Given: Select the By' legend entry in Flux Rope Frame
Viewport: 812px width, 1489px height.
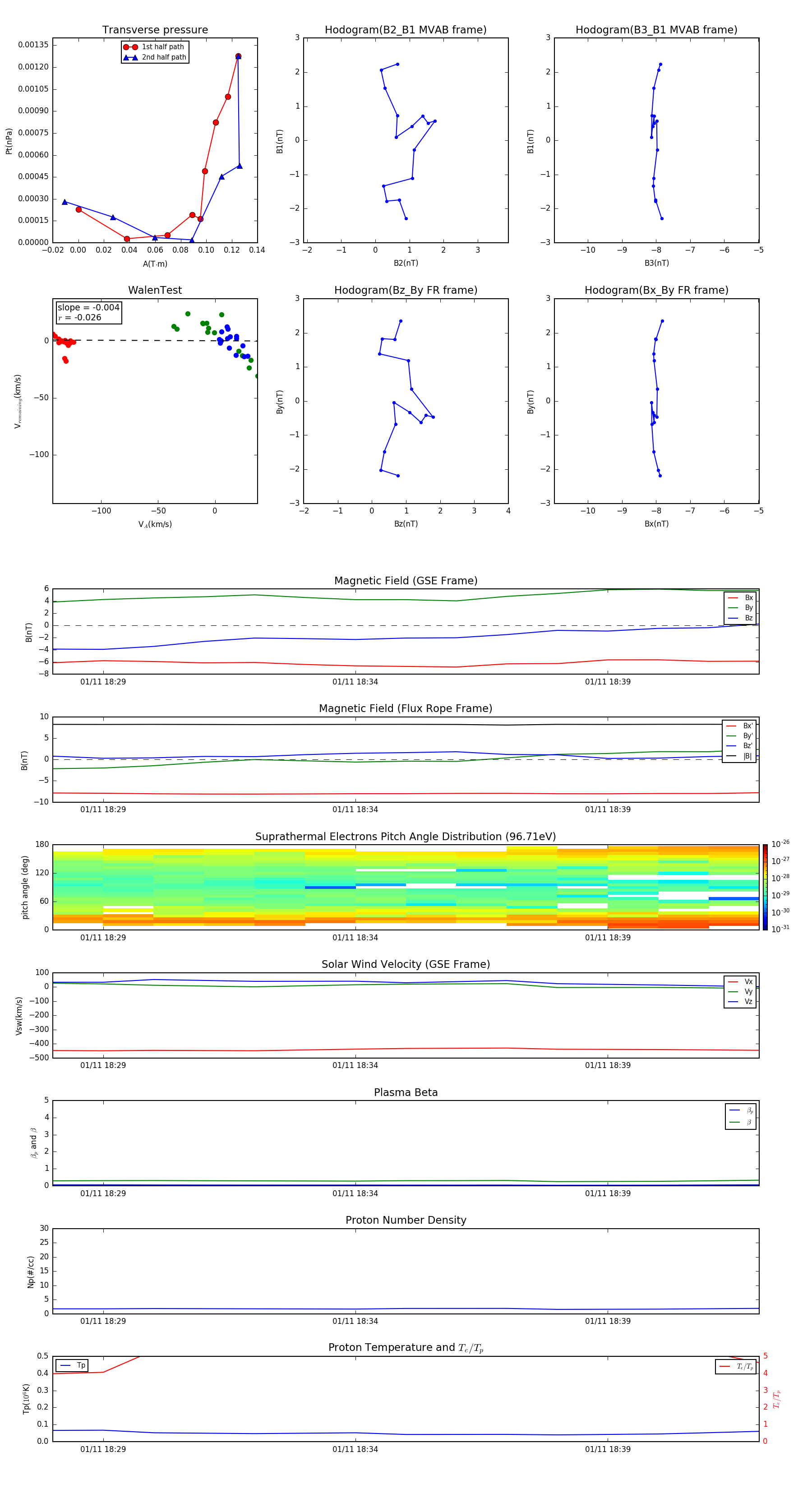Looking at the screenshot, I should click(739, 736).
